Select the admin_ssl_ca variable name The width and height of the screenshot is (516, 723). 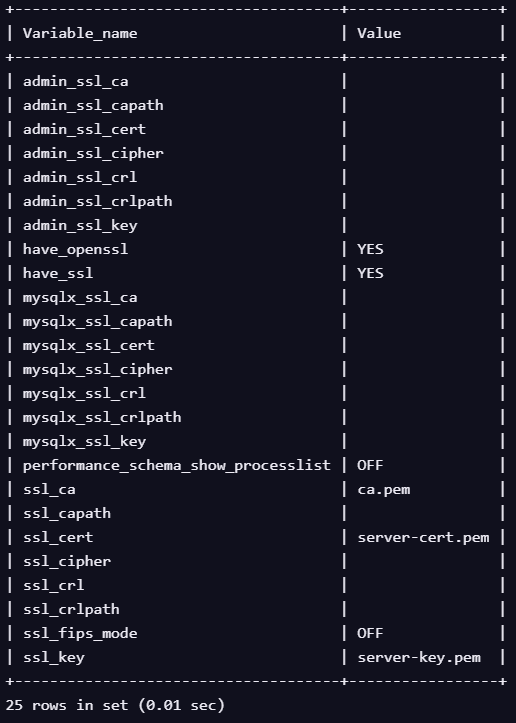(x=76, y=82)
